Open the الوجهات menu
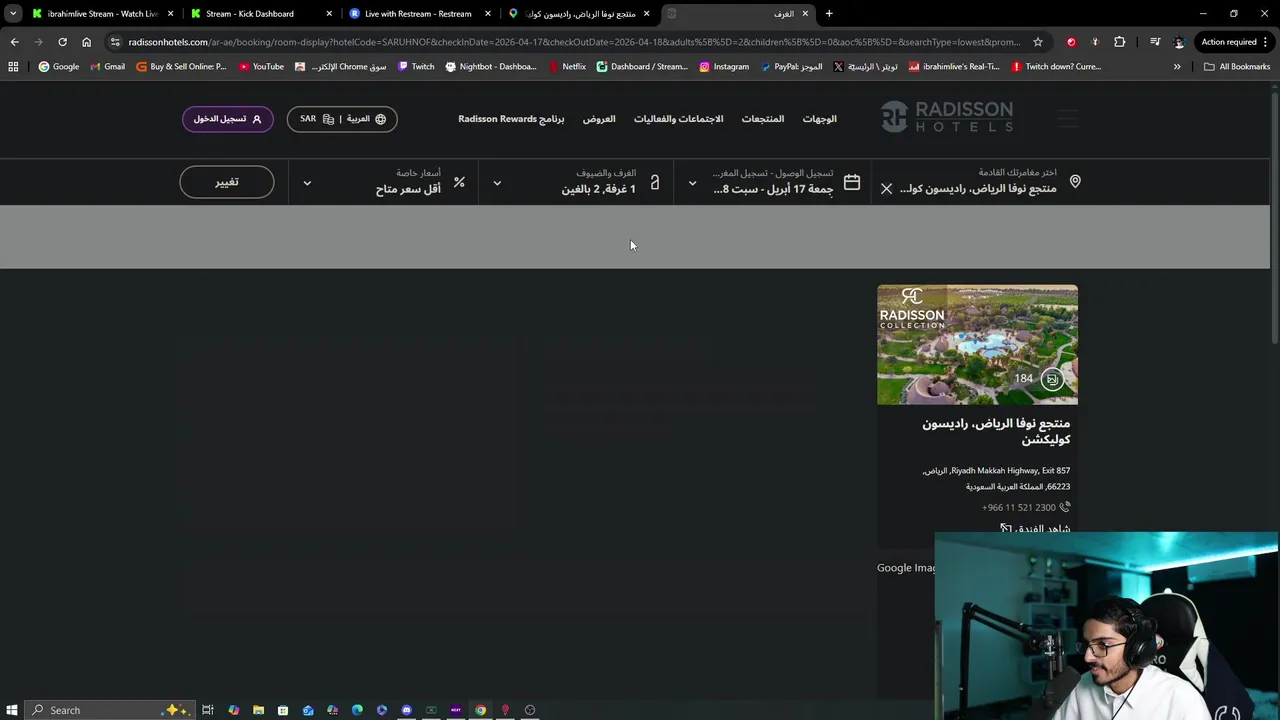 pyautogui.click(x=819, y=119)
